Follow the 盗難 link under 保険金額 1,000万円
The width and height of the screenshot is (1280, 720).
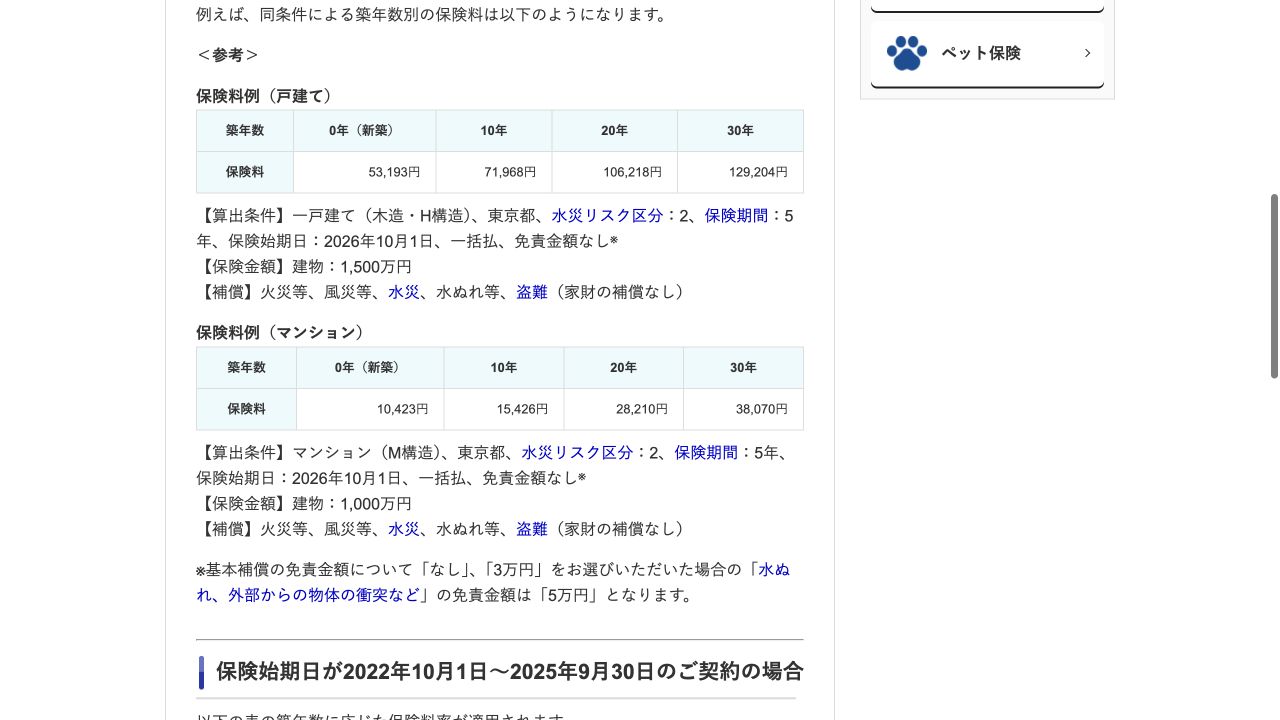click(532, 529)
